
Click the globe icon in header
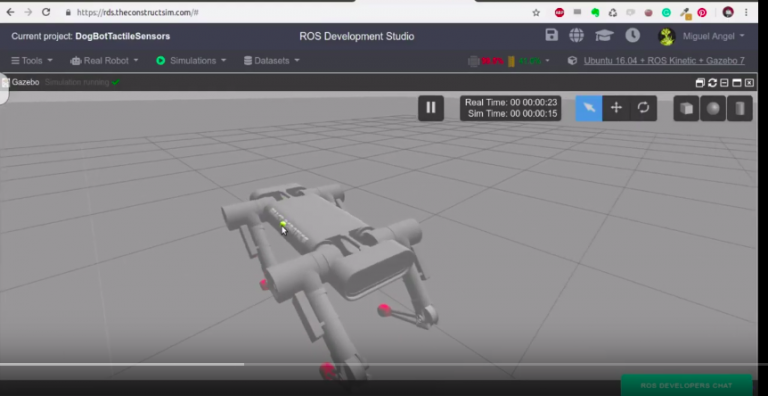pyautogui.click(x=576, y=35)
